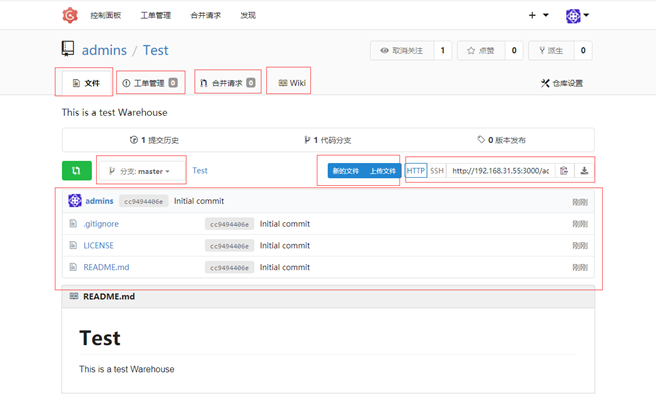
Task: Select the SSH clone protocol
Action: 437,171
